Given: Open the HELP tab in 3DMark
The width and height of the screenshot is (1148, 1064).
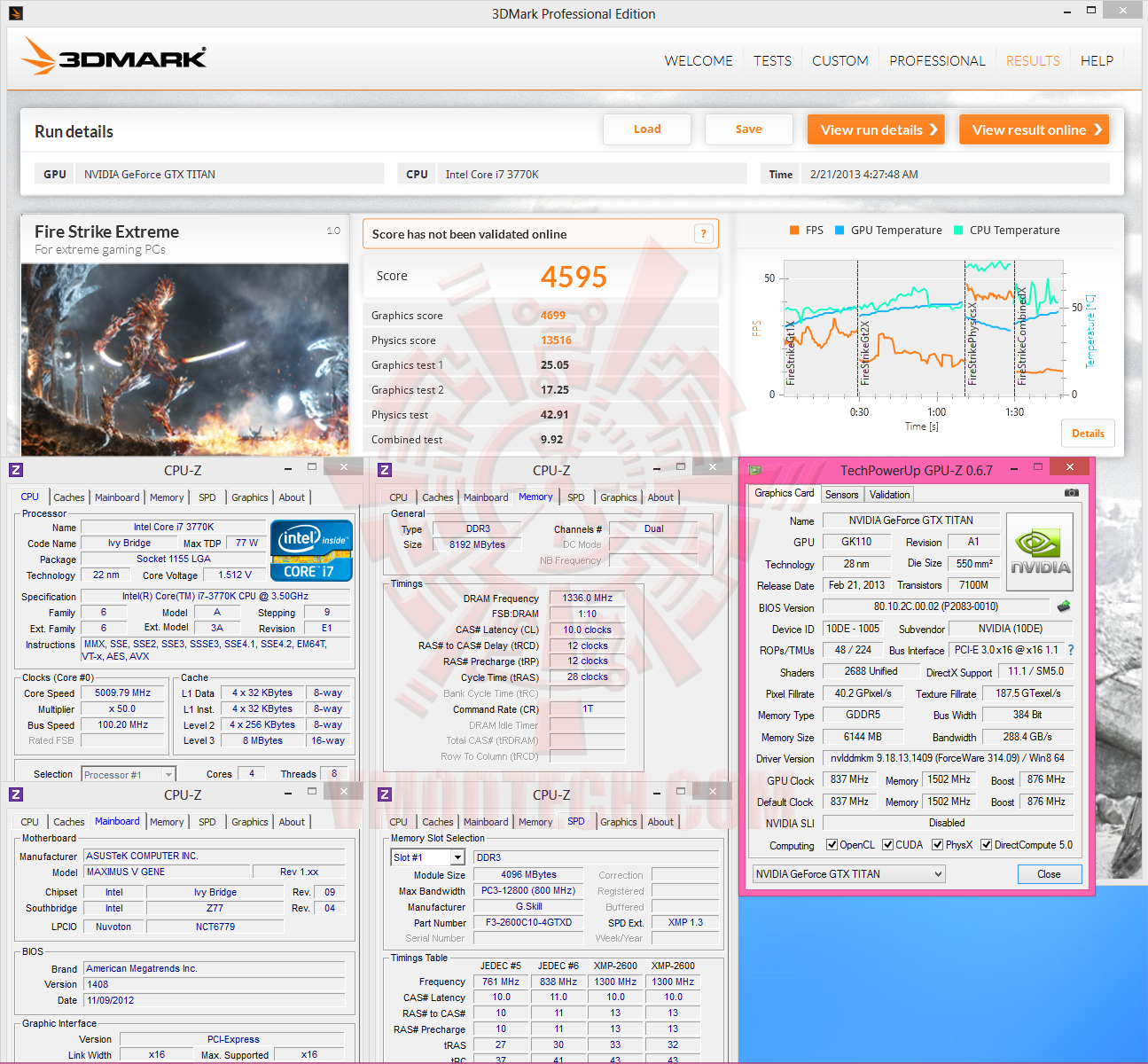Looking at the screenshot, I should pyautogui.click(x=1097, y=61).
